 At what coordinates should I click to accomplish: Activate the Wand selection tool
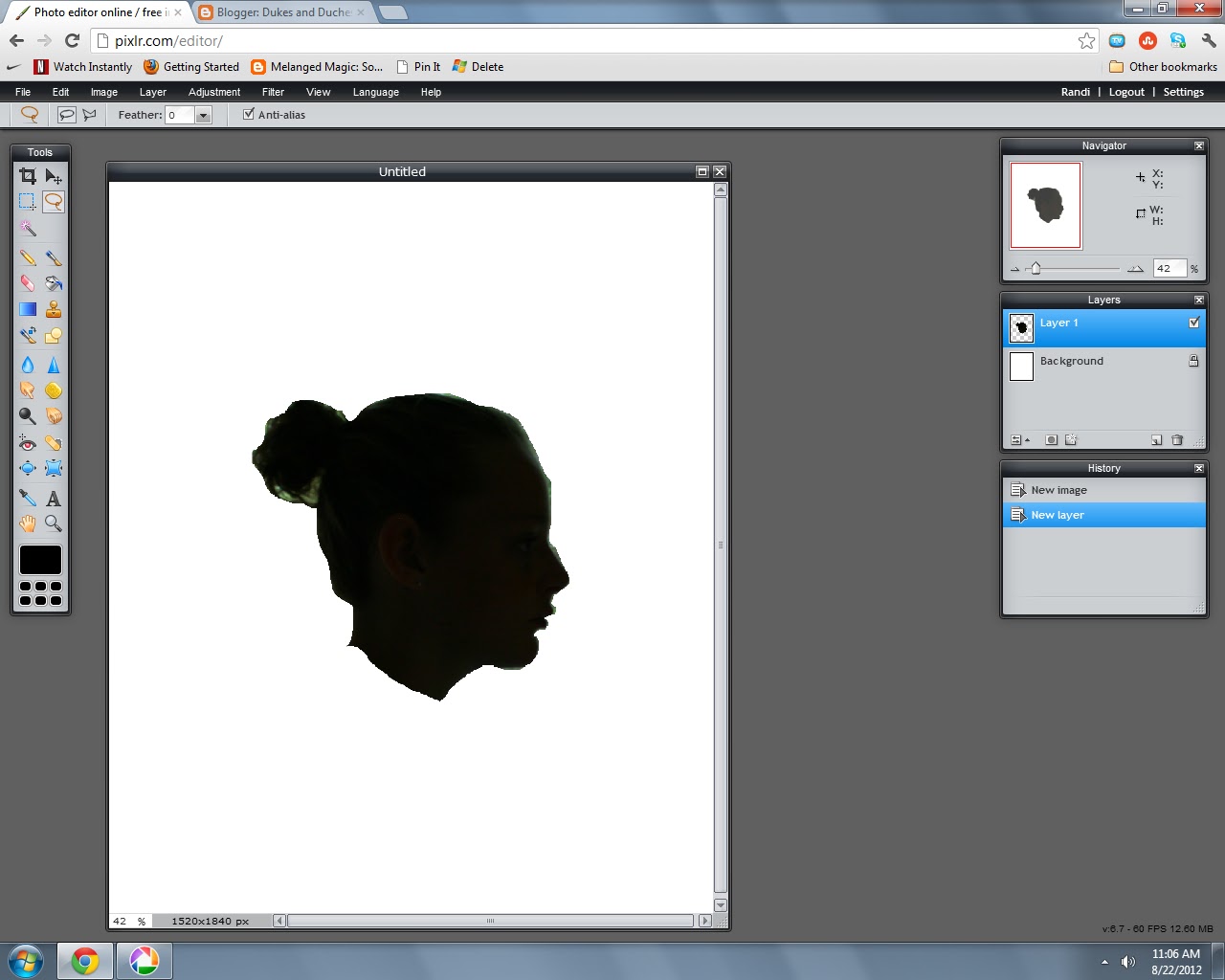(x=27, y=229)
